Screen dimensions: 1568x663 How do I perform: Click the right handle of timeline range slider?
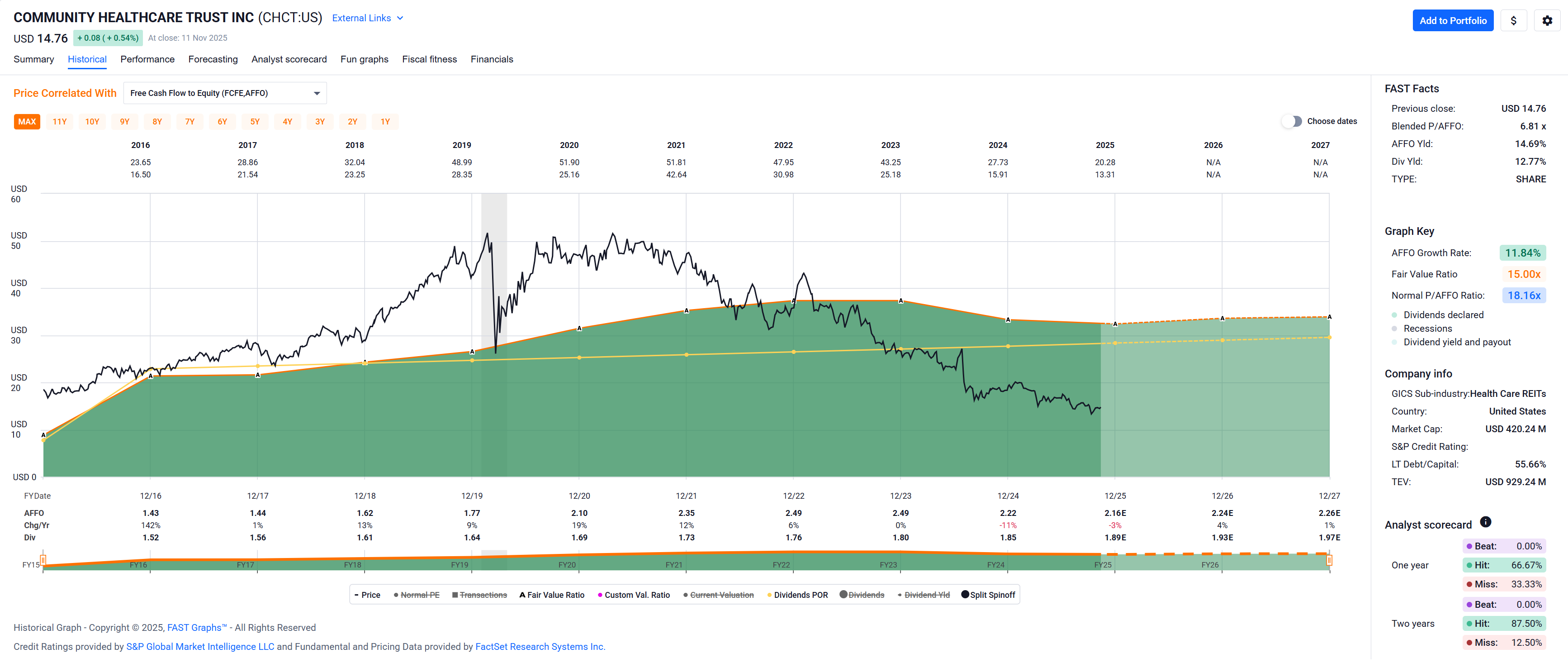(x=1329, y=560)
